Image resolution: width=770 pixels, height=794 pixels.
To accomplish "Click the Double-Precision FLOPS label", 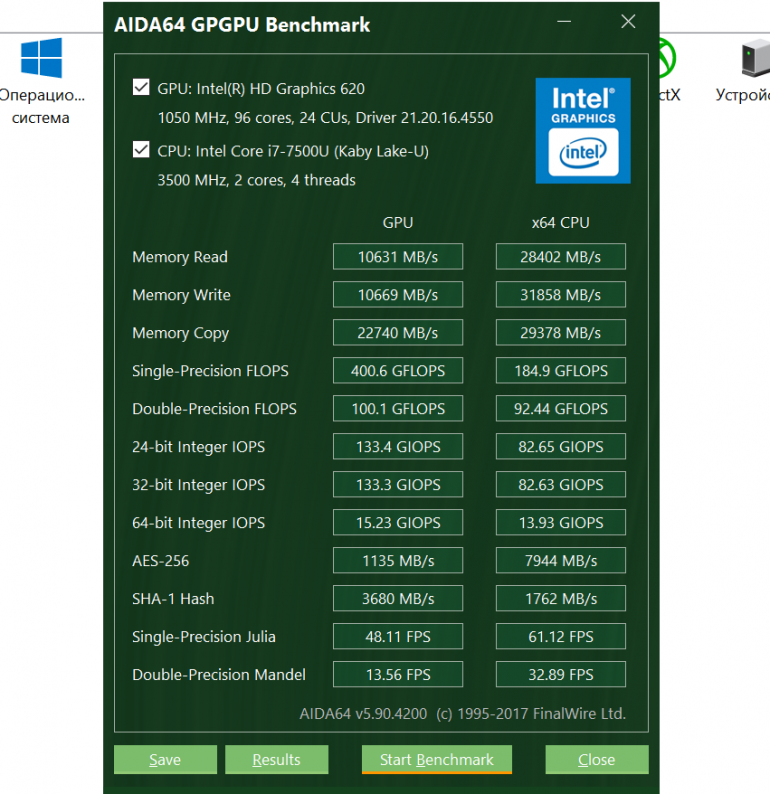I will 214,409.
